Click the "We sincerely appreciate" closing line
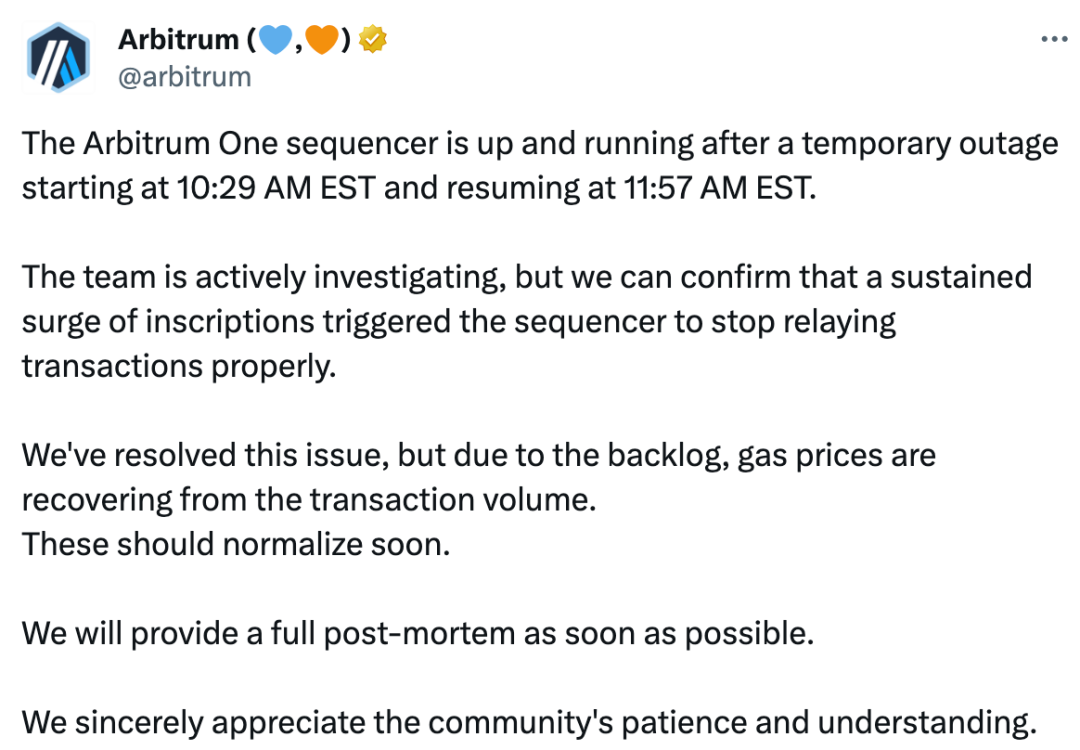This screenshot has height=750, width=1080. (x=190, y=721)
